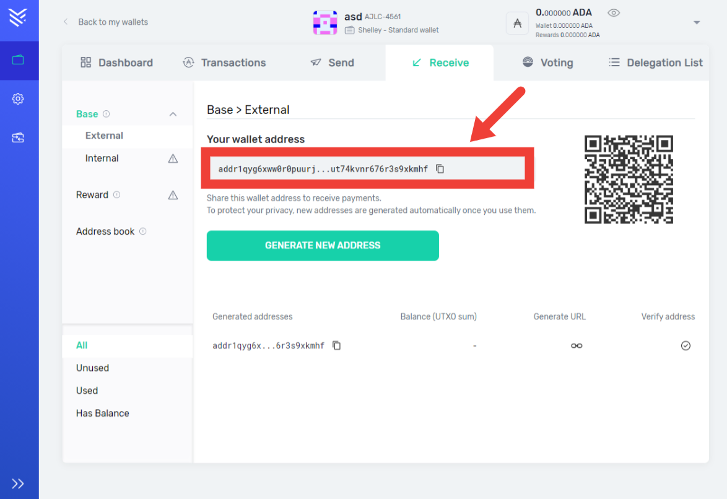Copy the generated address in the table
This screenshot has height=499, width=727.
(337, 346)
